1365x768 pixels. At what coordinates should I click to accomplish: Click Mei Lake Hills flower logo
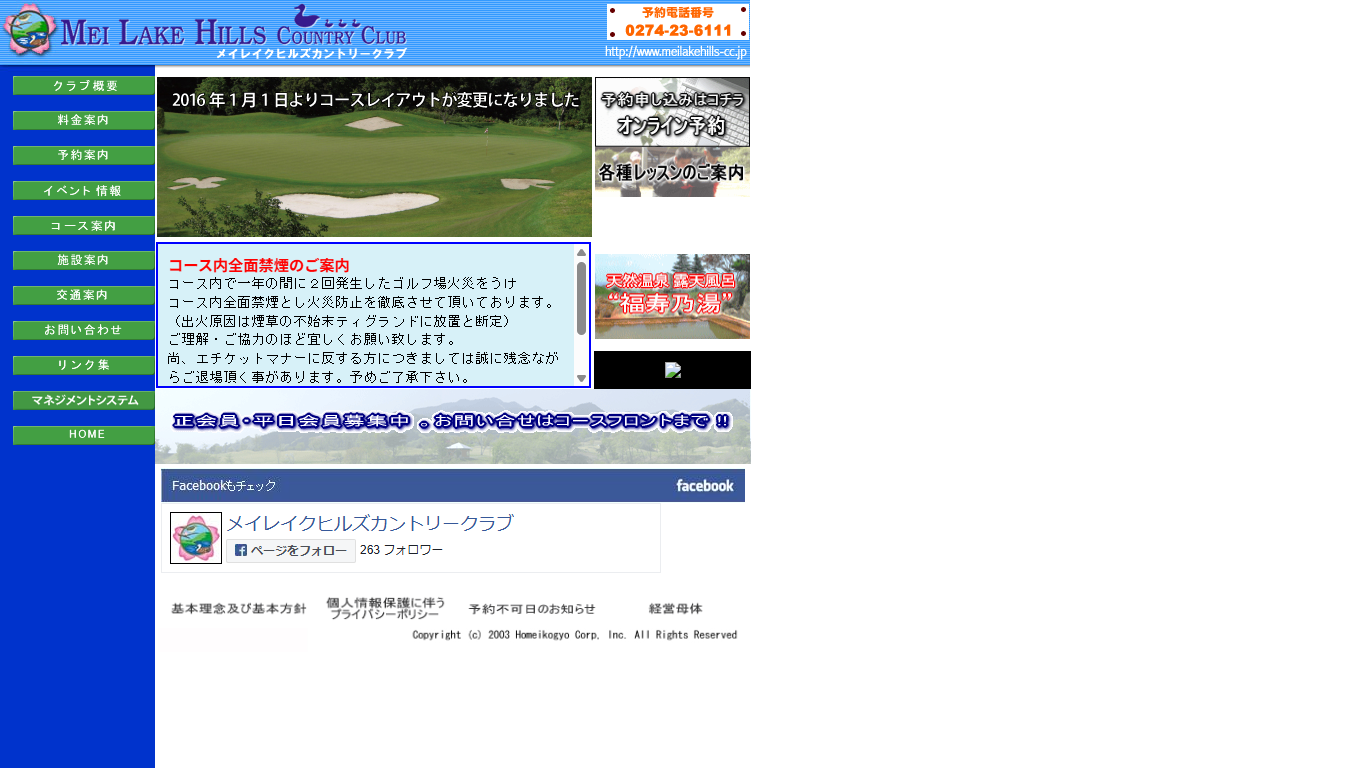coord(30,31)
